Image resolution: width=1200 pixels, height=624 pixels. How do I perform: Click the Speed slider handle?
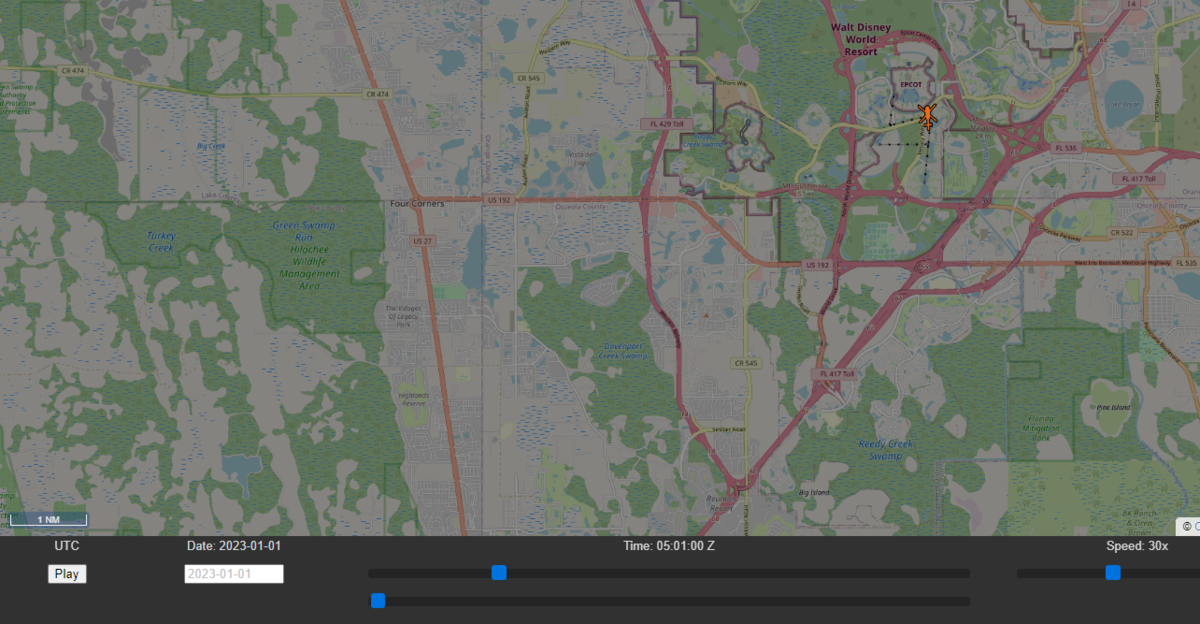[x=1113, y=573]
